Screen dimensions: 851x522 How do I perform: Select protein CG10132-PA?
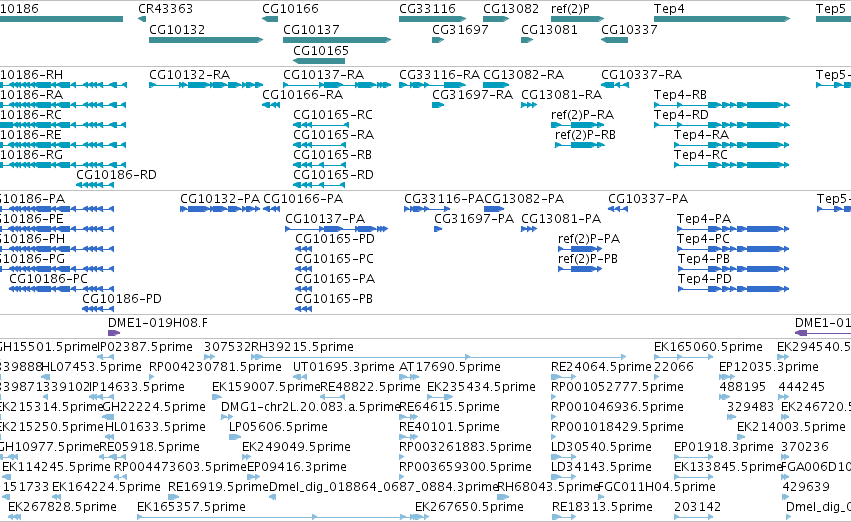coord(220,199)
